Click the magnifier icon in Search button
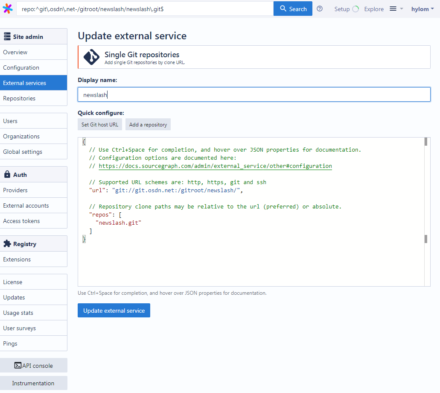440x393 pixels. pos(283,8)
